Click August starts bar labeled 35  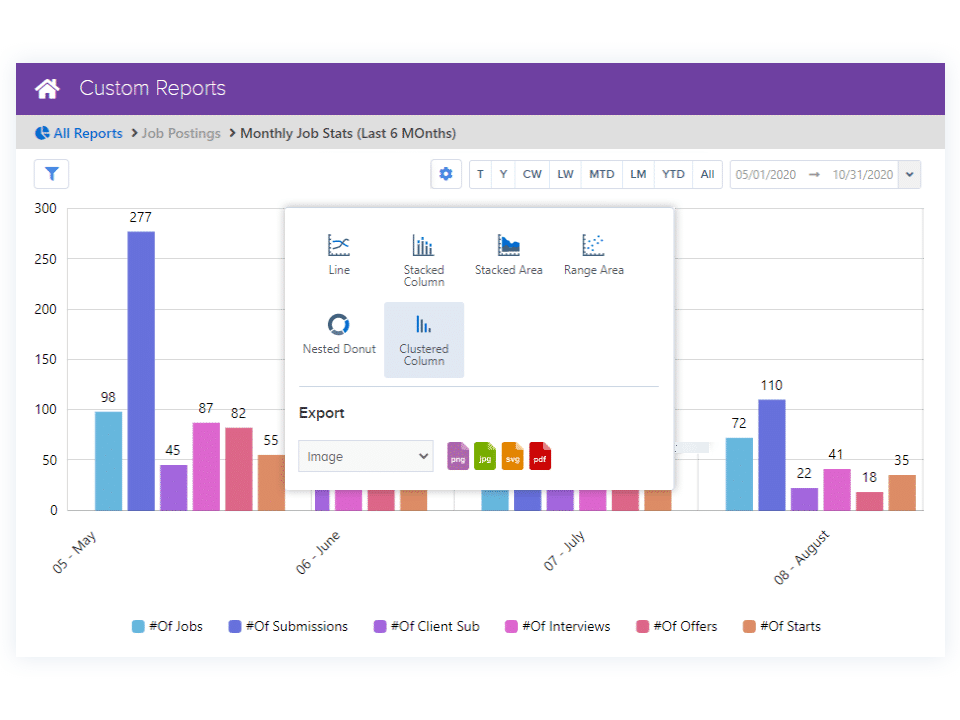[x=902, y=493]
